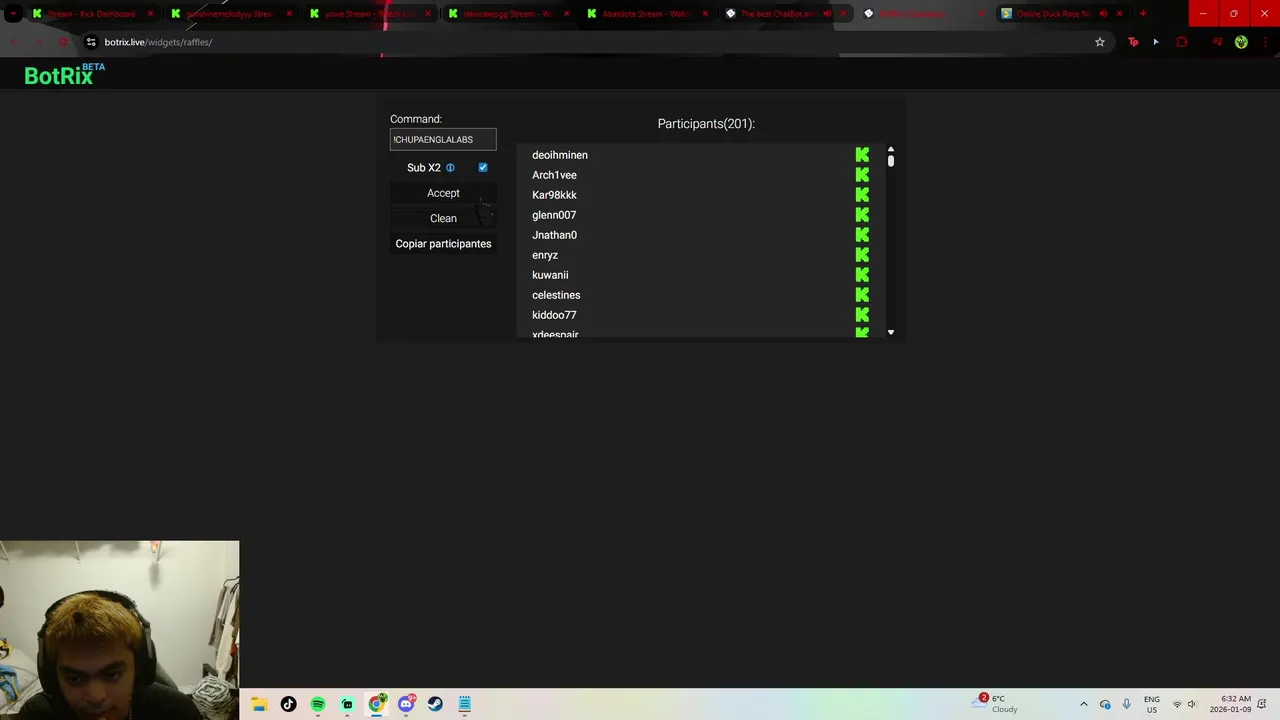Screen dimensions: 1280x720
Task: Open File Explorer from taskbar
Action: [x=259, y=704]
